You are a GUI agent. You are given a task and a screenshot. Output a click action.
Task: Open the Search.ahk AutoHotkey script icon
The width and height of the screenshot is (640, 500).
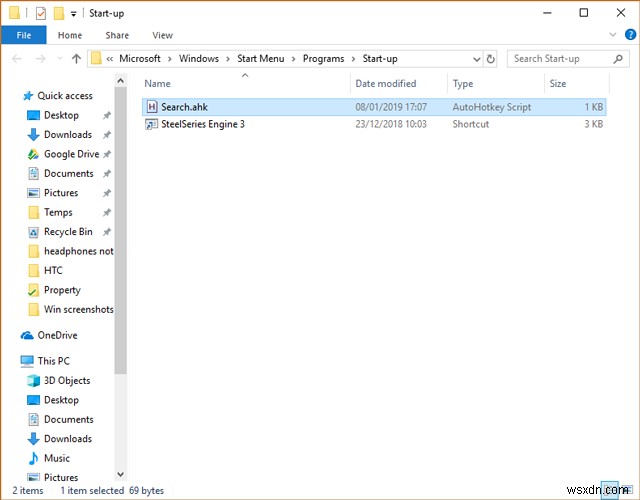coord(152,107)
